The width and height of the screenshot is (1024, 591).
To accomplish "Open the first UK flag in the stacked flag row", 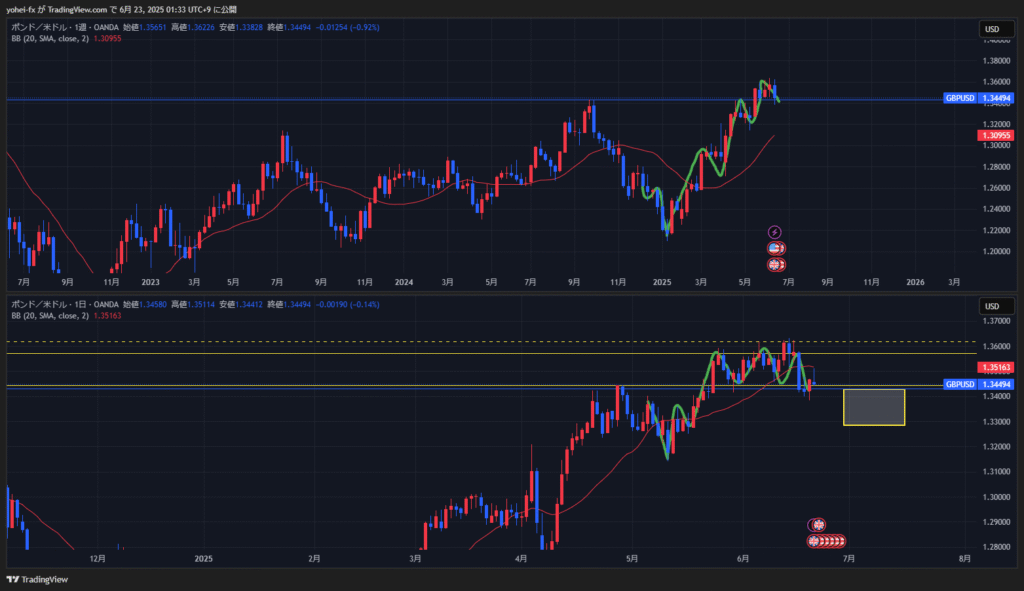I will 814,541.
